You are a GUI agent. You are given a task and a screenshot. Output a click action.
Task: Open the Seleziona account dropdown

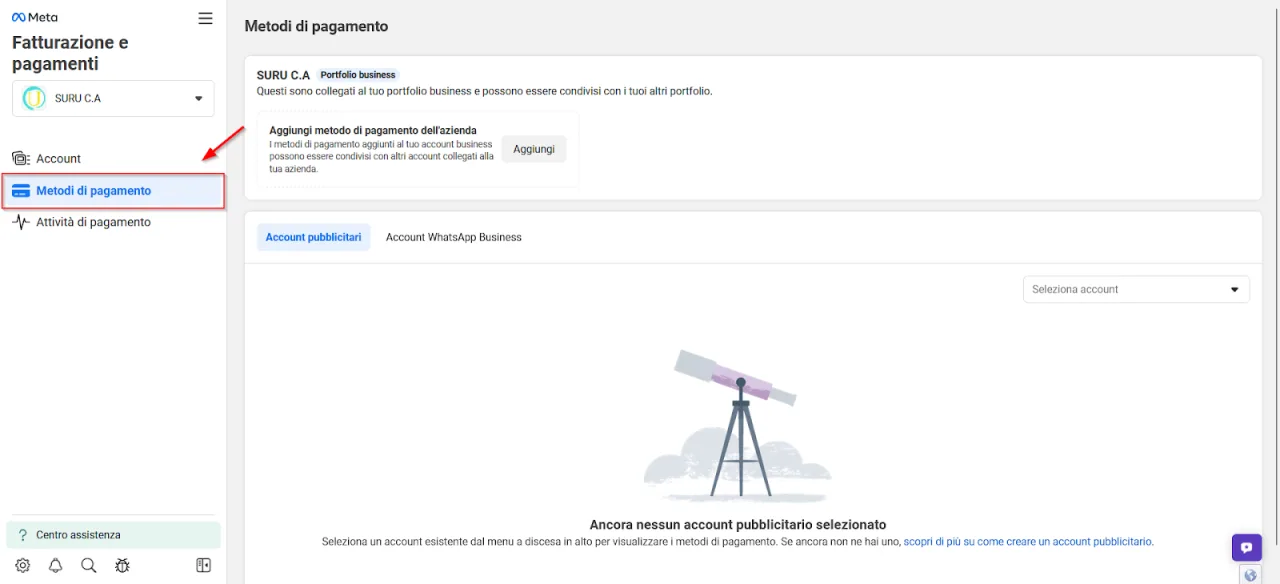tap(1136, 289)
